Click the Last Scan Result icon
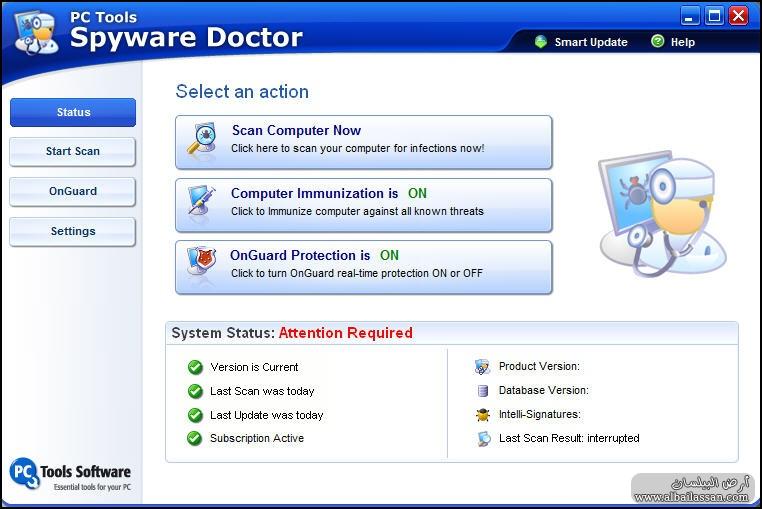 pyautogui.click(x=484, y=439)
